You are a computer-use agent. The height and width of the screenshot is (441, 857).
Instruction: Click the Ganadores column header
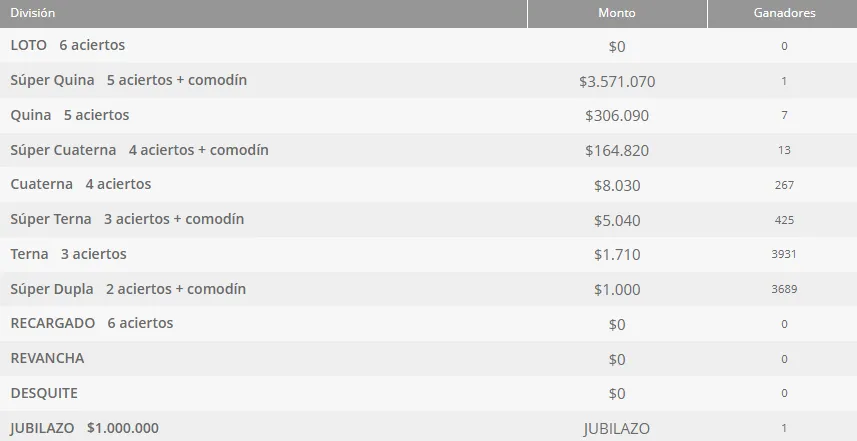tap(783, 13)
